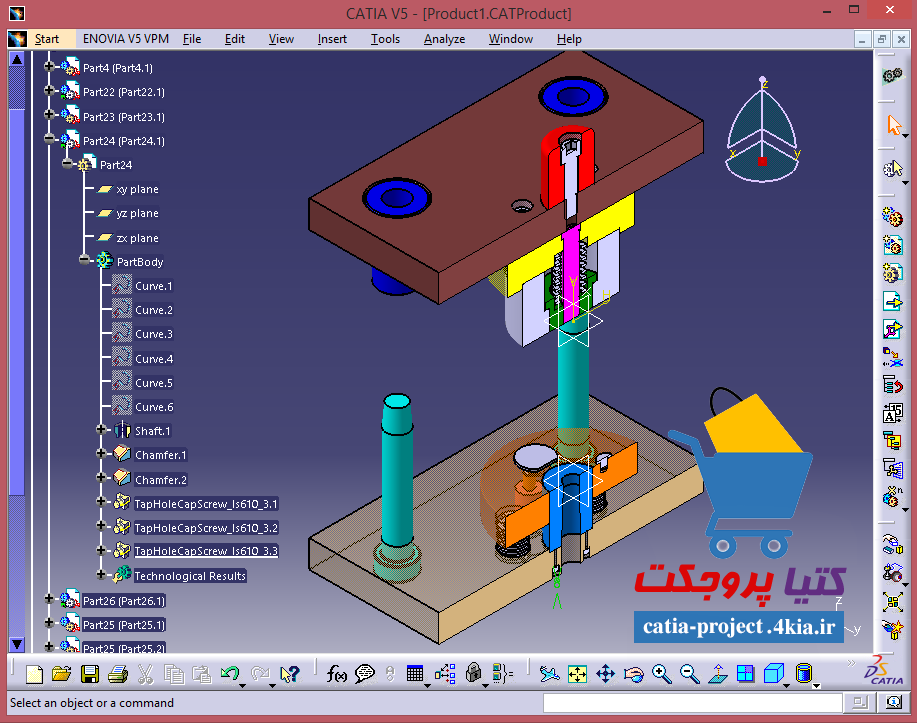Select the Pan view tool
Image resolution: width=917 pixels, height=723 pixels.
[605, 674]
